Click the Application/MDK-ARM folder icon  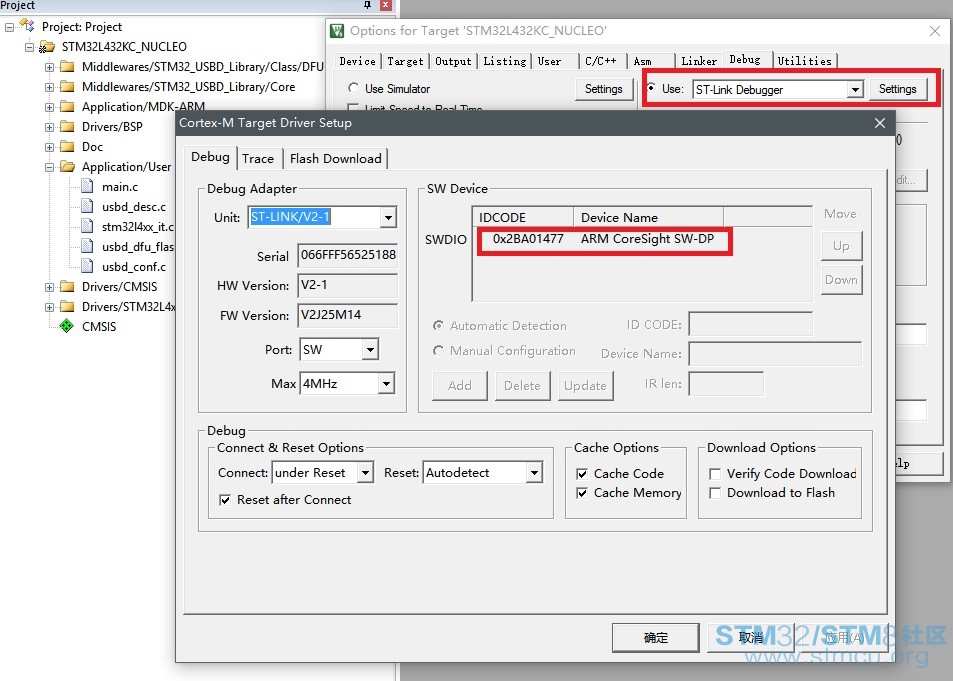pyautogui.click(x=67, y=106)
